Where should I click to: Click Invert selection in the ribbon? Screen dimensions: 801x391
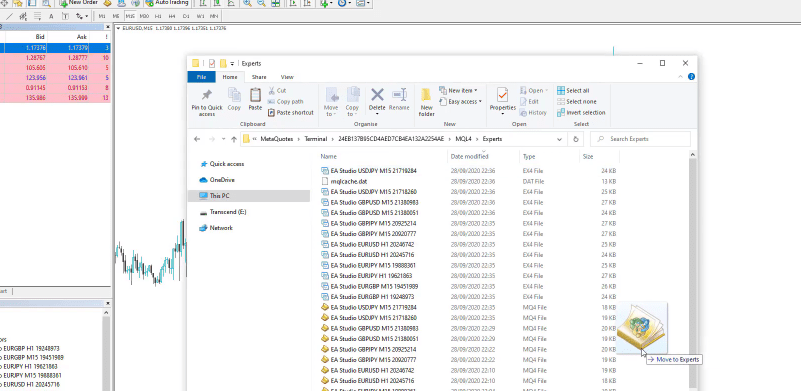pyautogui.click(x=581, y=112)
